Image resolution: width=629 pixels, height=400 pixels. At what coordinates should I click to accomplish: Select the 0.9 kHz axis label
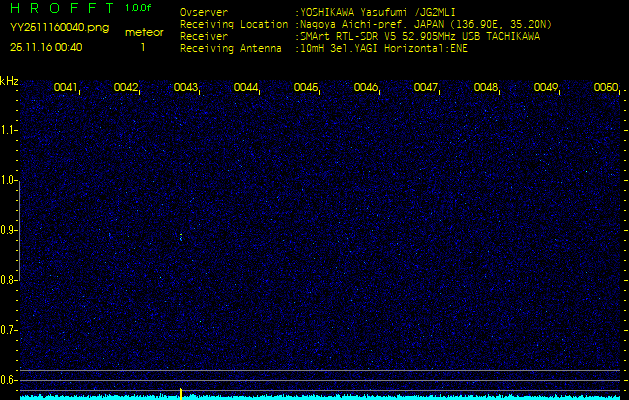9,230
